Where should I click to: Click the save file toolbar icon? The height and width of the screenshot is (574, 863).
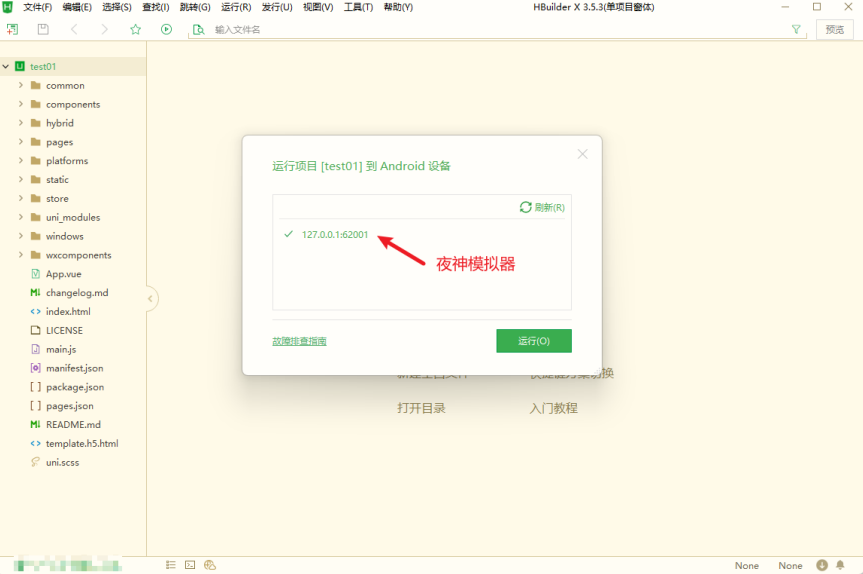click(43, 29)
